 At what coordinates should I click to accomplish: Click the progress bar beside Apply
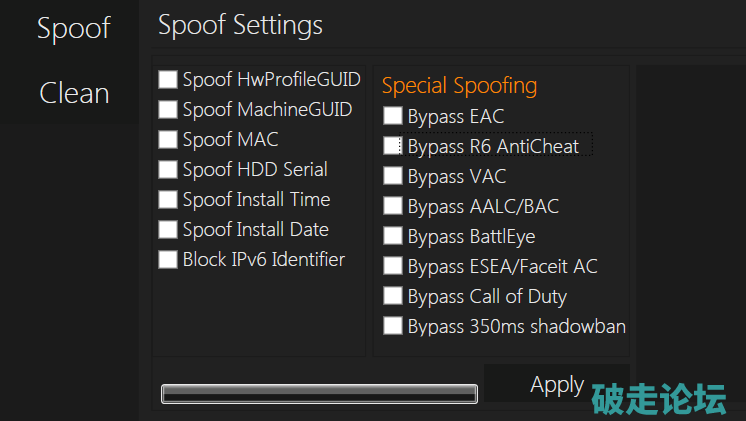(319, 394)
